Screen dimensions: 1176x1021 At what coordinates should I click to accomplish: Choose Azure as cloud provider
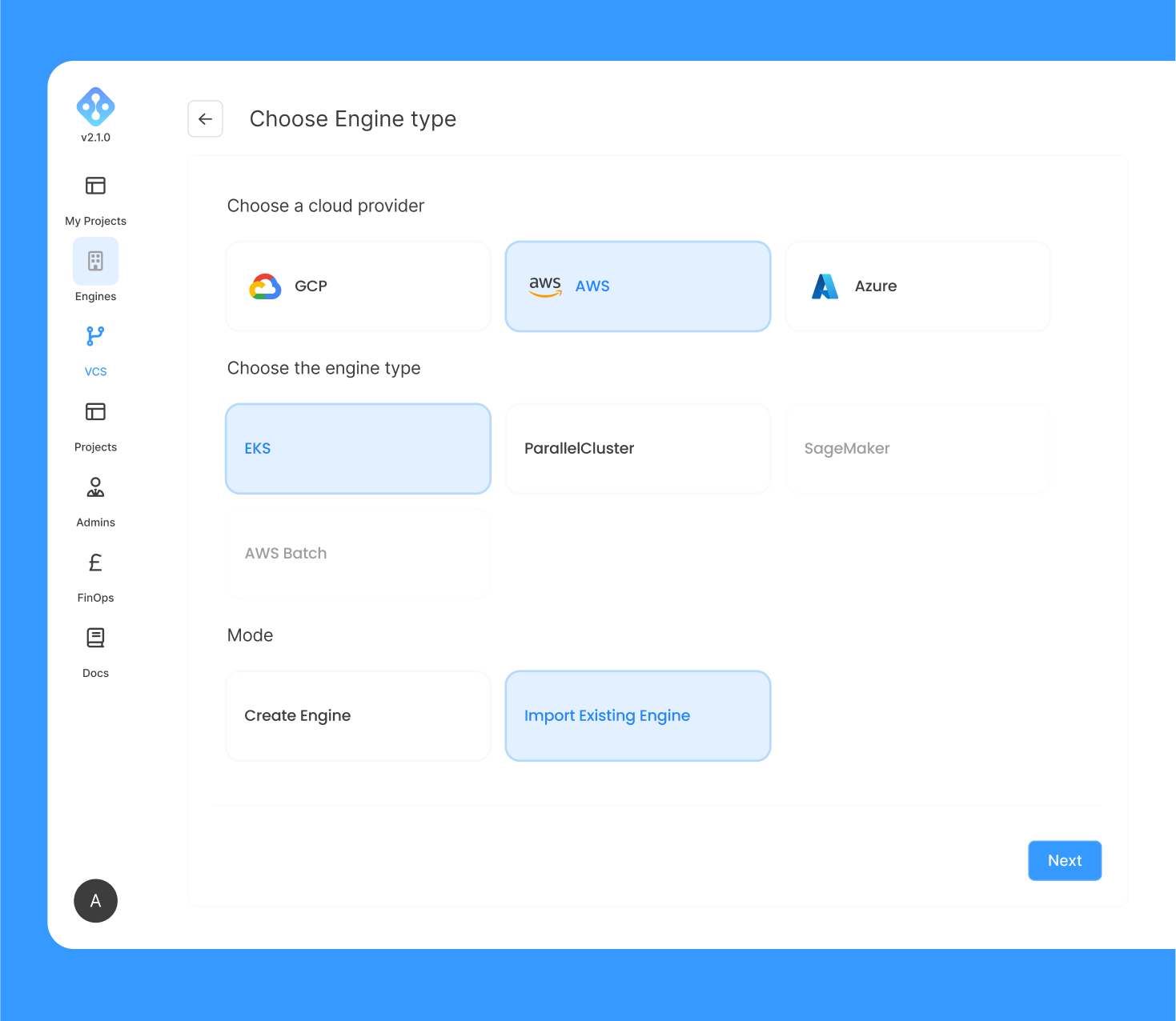917,286
